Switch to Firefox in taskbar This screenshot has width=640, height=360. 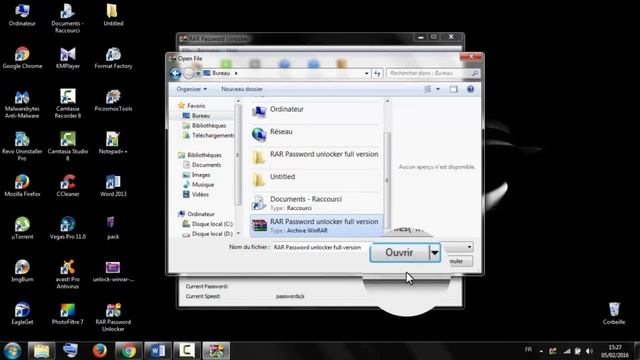coord(99,351)
